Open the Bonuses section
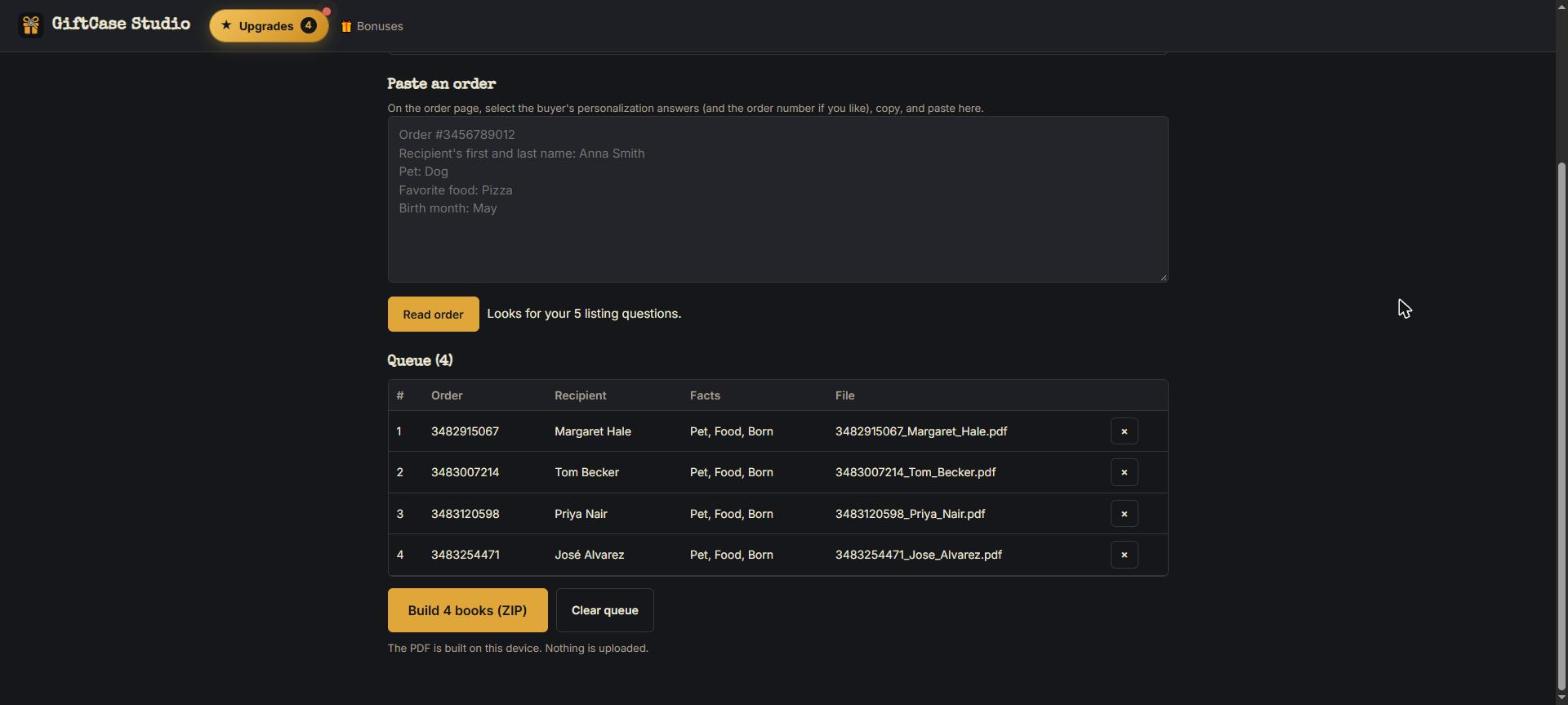 pos(372,26)
